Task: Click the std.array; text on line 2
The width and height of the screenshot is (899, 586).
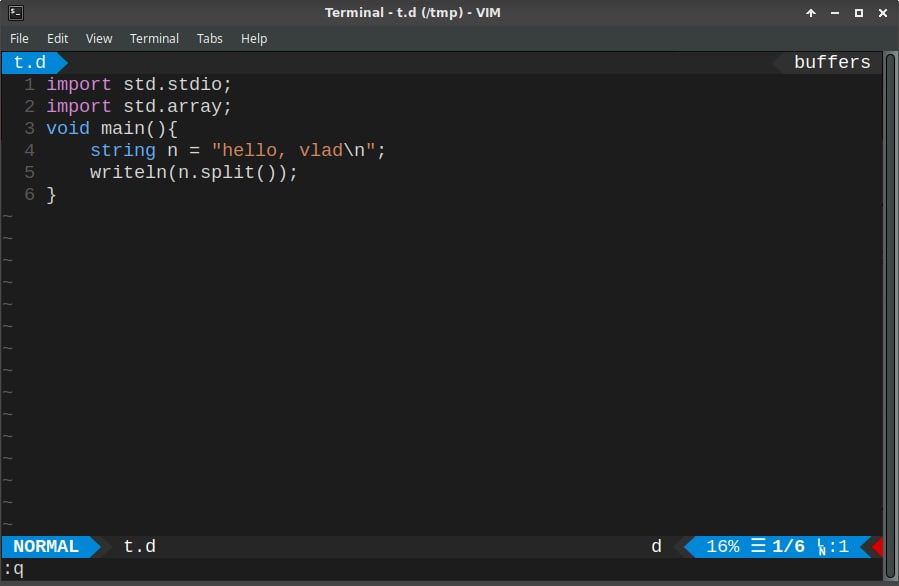Action: tap(178, 106)
